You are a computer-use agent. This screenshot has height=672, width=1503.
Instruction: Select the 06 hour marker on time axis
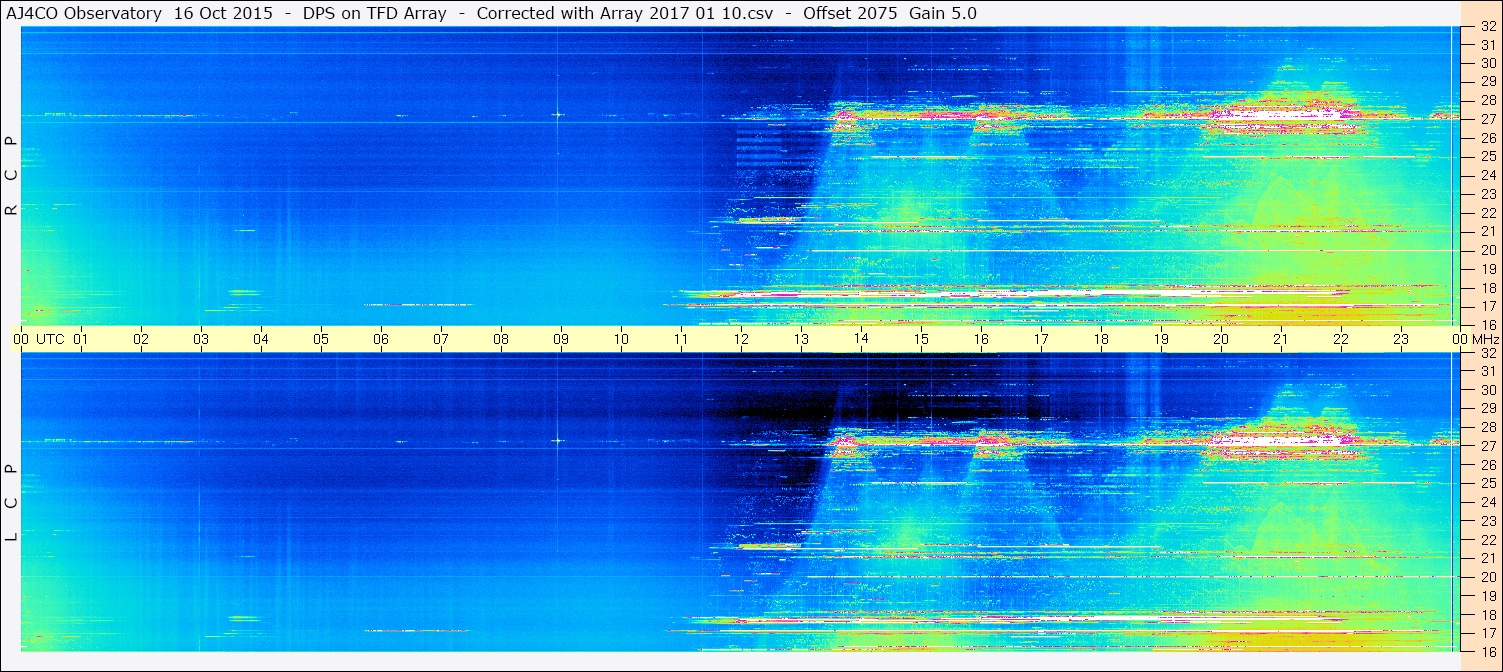(381, 339)
